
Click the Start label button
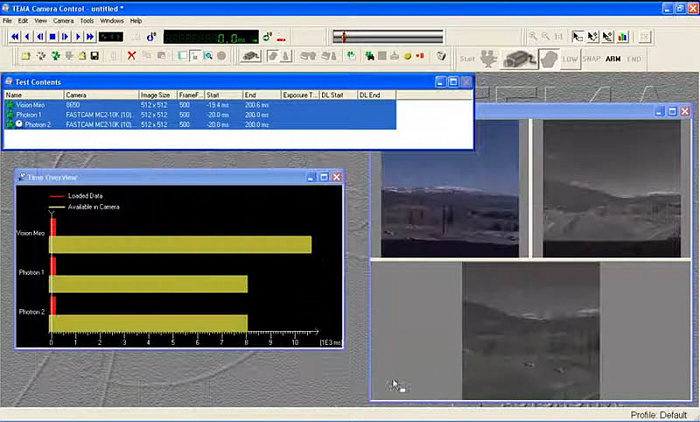[467, 59]
